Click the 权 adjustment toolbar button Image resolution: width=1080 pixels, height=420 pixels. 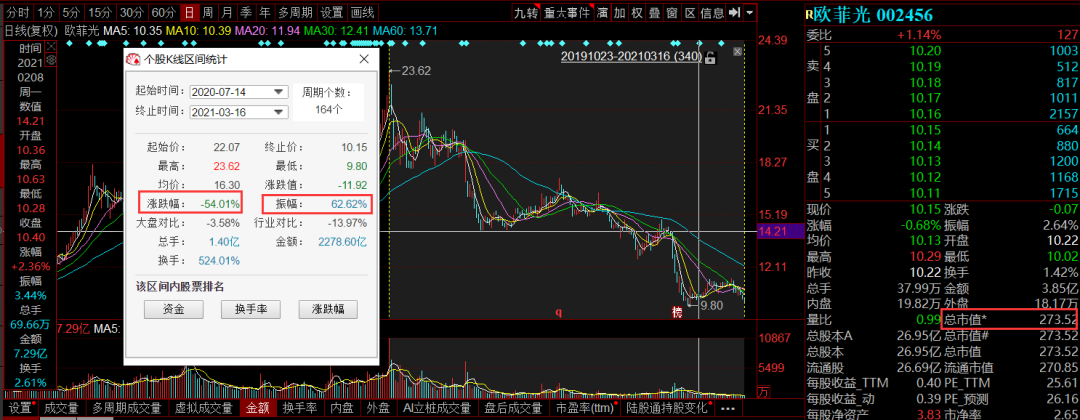click(636, 12)
